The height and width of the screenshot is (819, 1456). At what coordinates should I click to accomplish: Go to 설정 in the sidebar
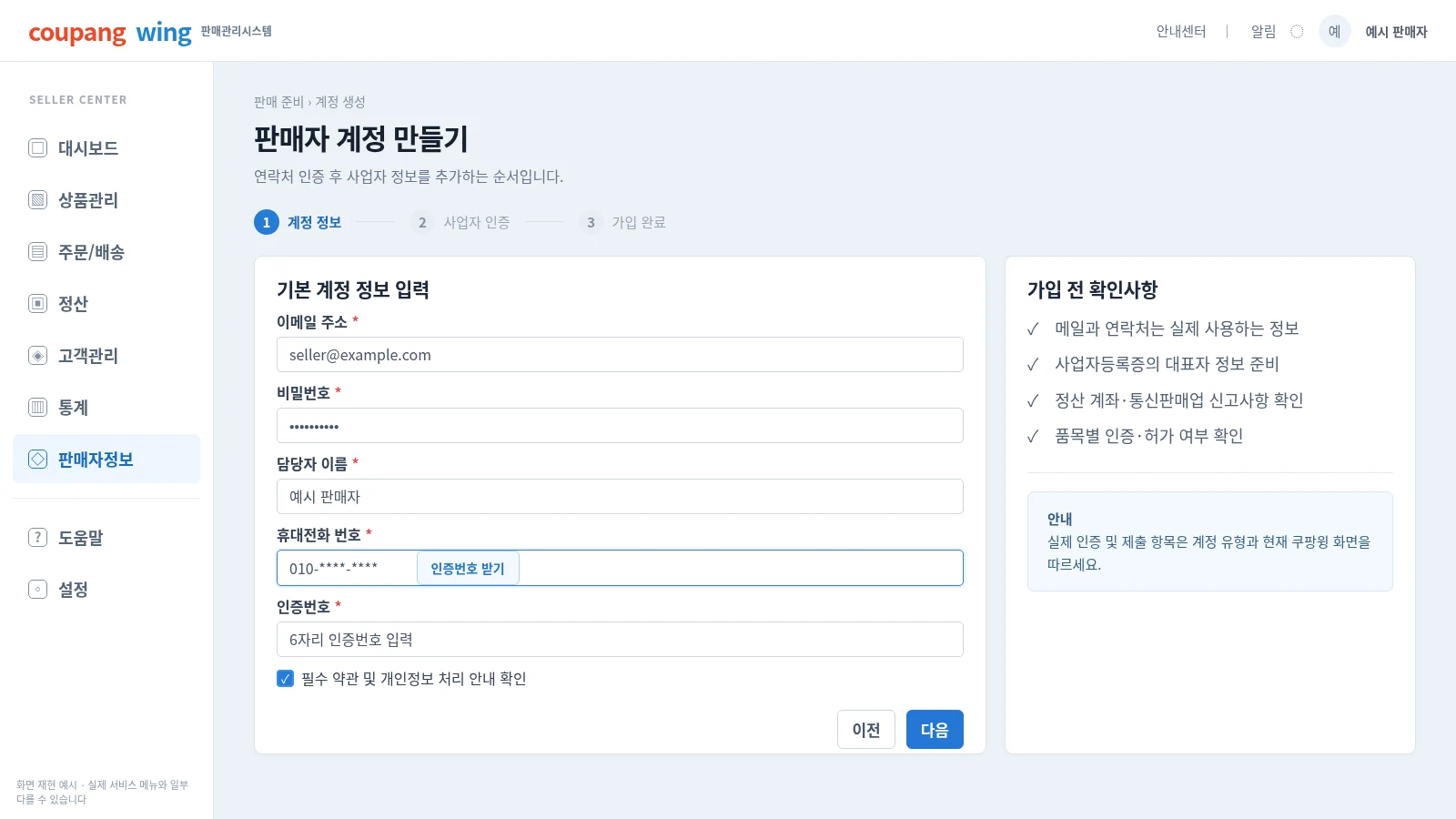[106, 589]
